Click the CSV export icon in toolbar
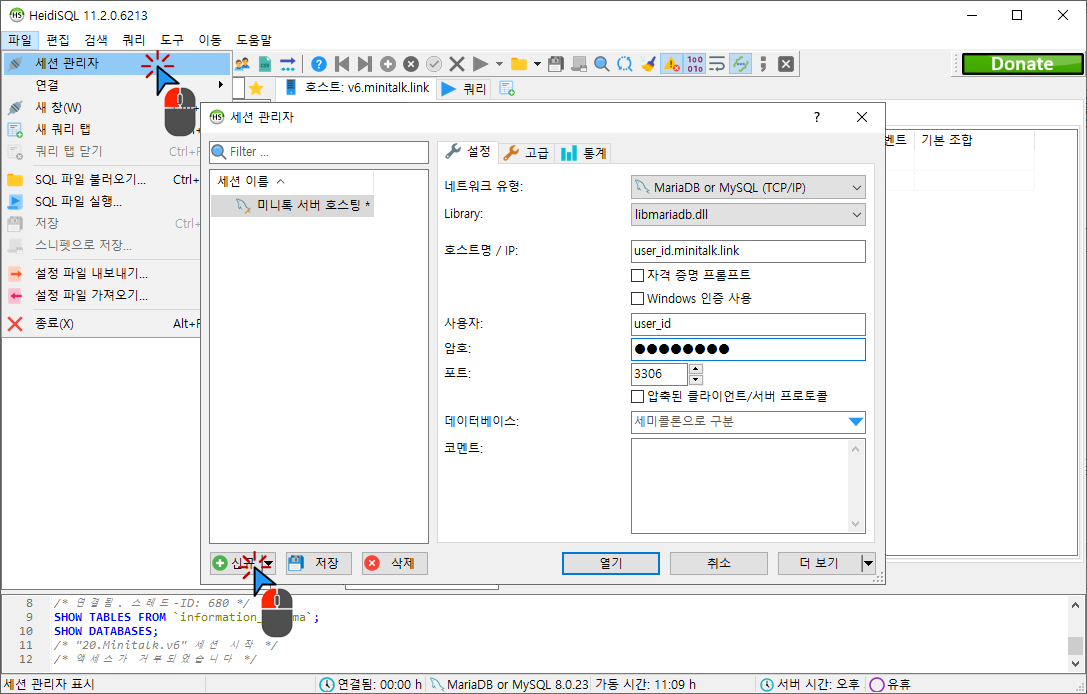Viewport: 1087px width, 694px height. tap(265, 64)
